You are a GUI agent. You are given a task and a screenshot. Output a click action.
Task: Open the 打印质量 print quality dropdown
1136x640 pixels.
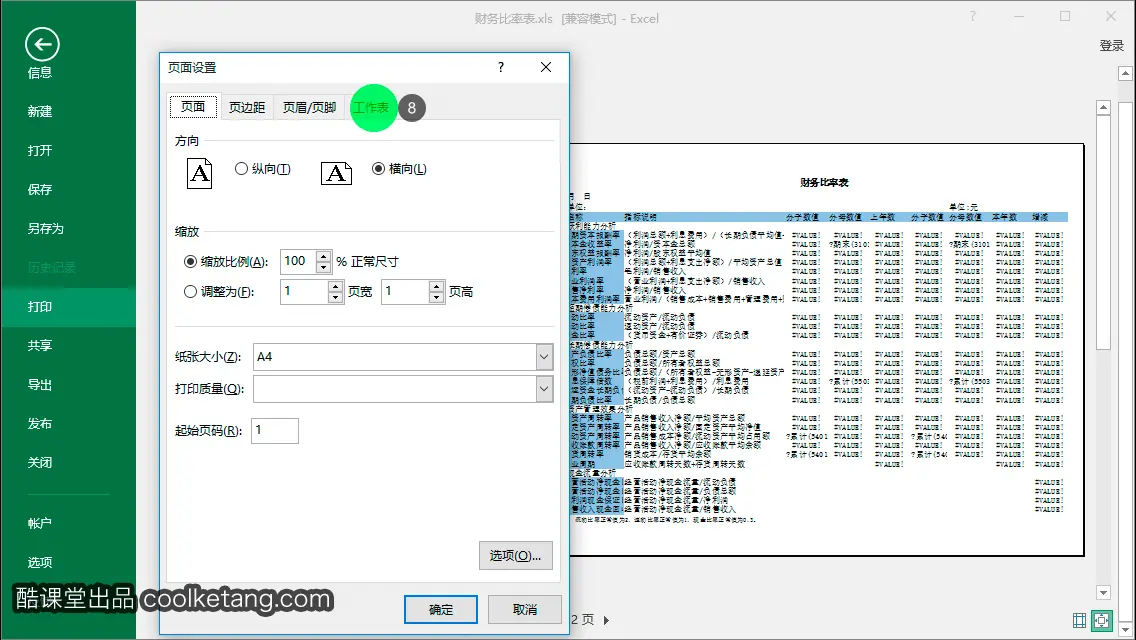(x=544, y=388)
